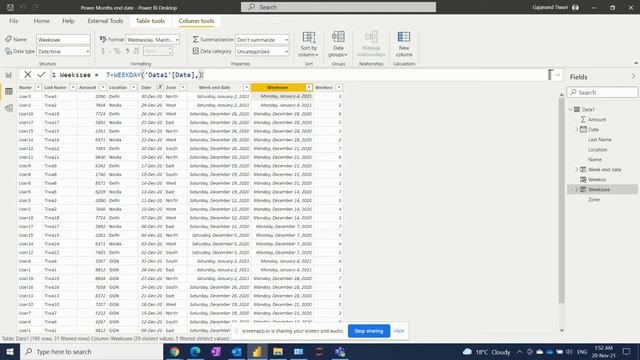Apply currency format with the $ icon
Screen dimensions: 640x360
coord(103,51)
